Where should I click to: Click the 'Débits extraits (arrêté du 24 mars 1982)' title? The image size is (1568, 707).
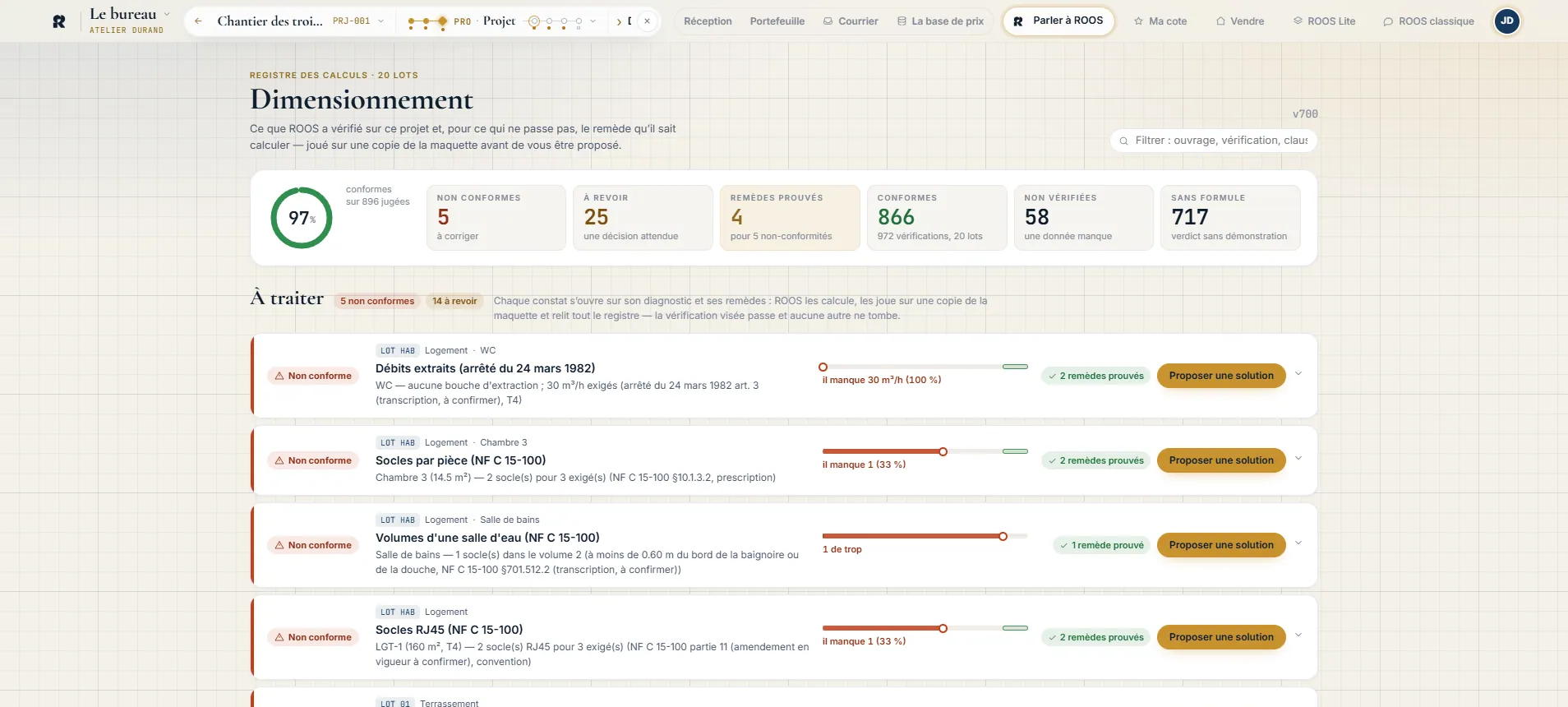pyautogui.click(x=485, y=368)
